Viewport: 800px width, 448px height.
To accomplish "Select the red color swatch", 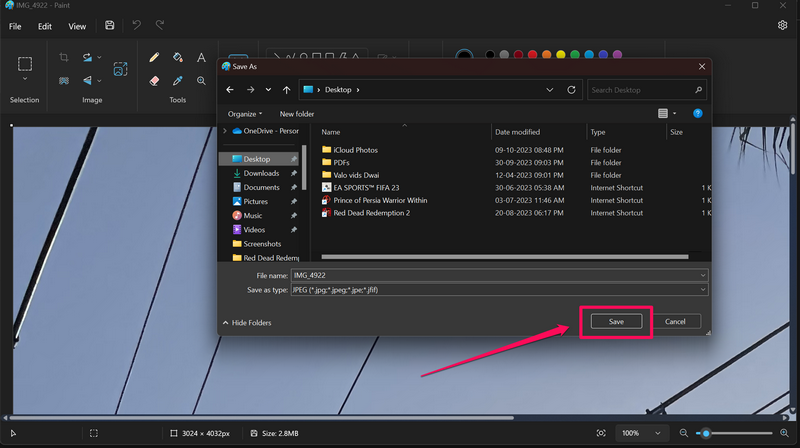I will [530, 54].
